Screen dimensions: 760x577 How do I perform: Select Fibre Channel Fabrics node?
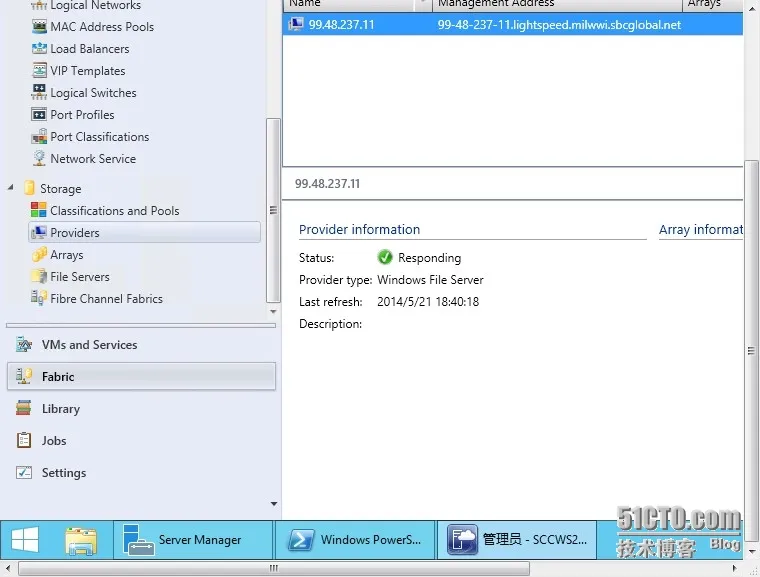click(x=107, y=299)
